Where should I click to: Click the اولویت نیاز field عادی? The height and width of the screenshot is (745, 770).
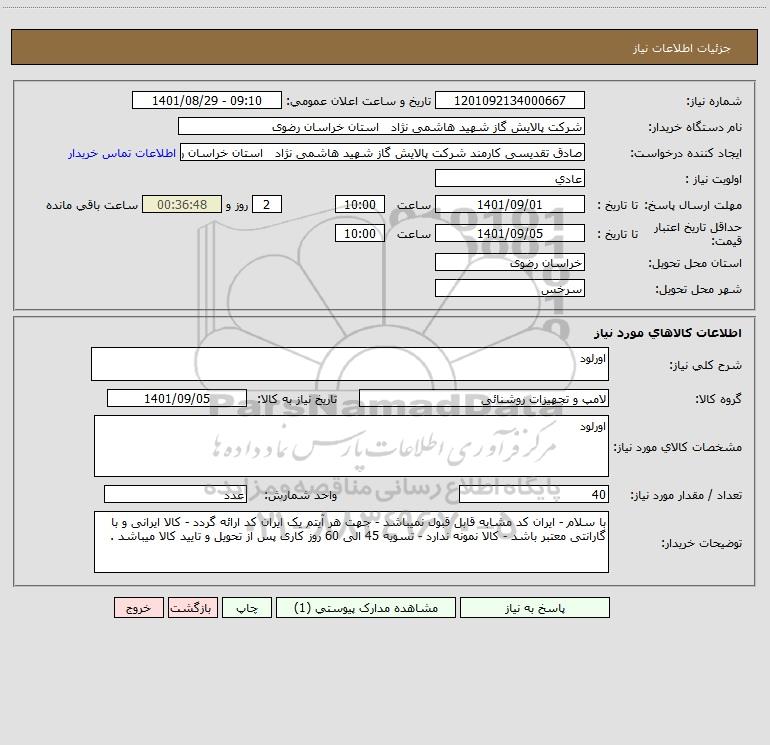click(510, 178)
